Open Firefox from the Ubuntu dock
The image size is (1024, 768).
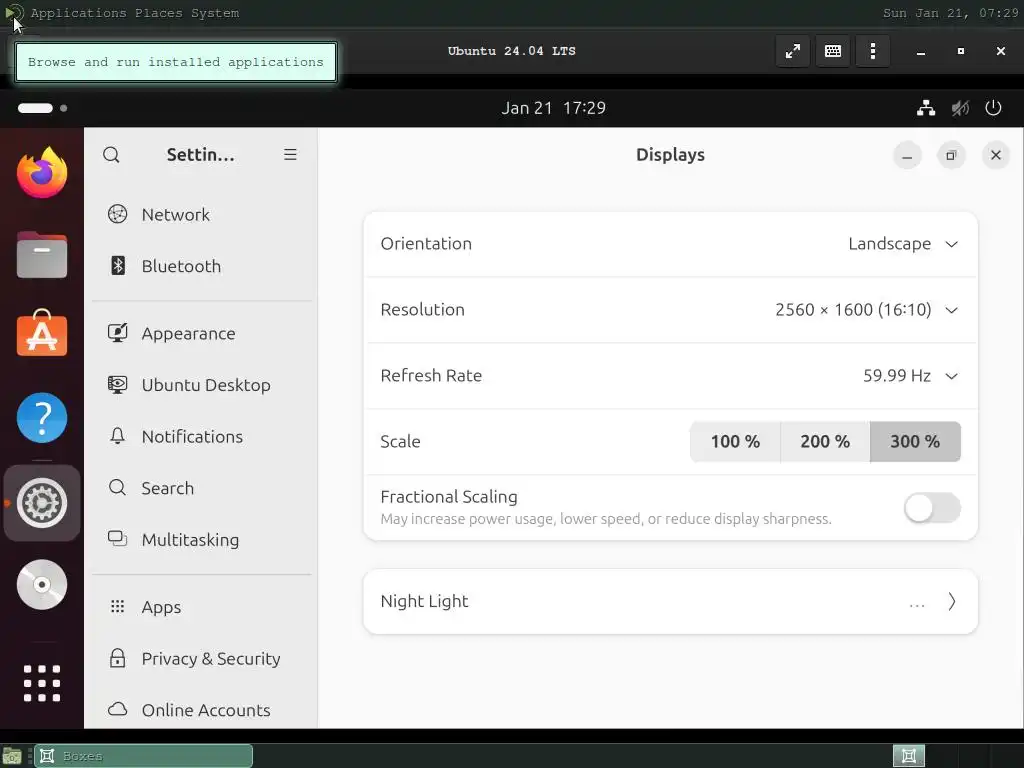(42, 172)
